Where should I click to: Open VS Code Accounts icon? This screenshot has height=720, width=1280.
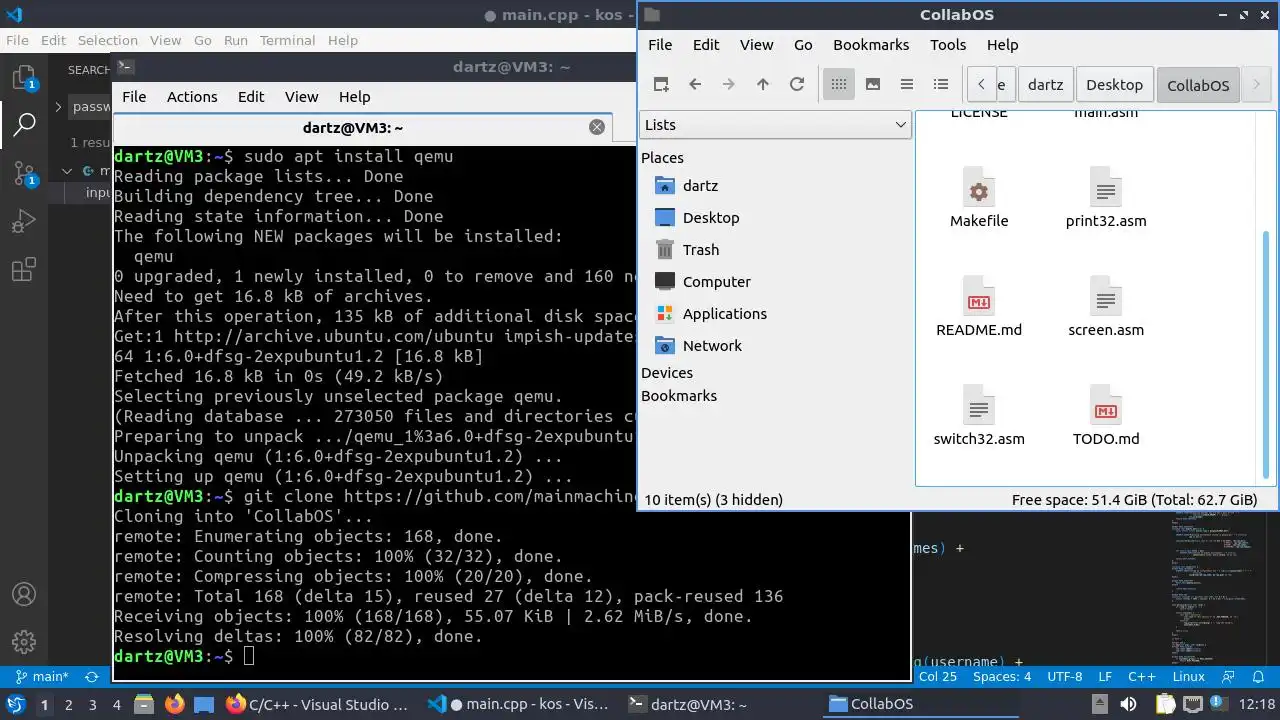click(x=24, y=594)
